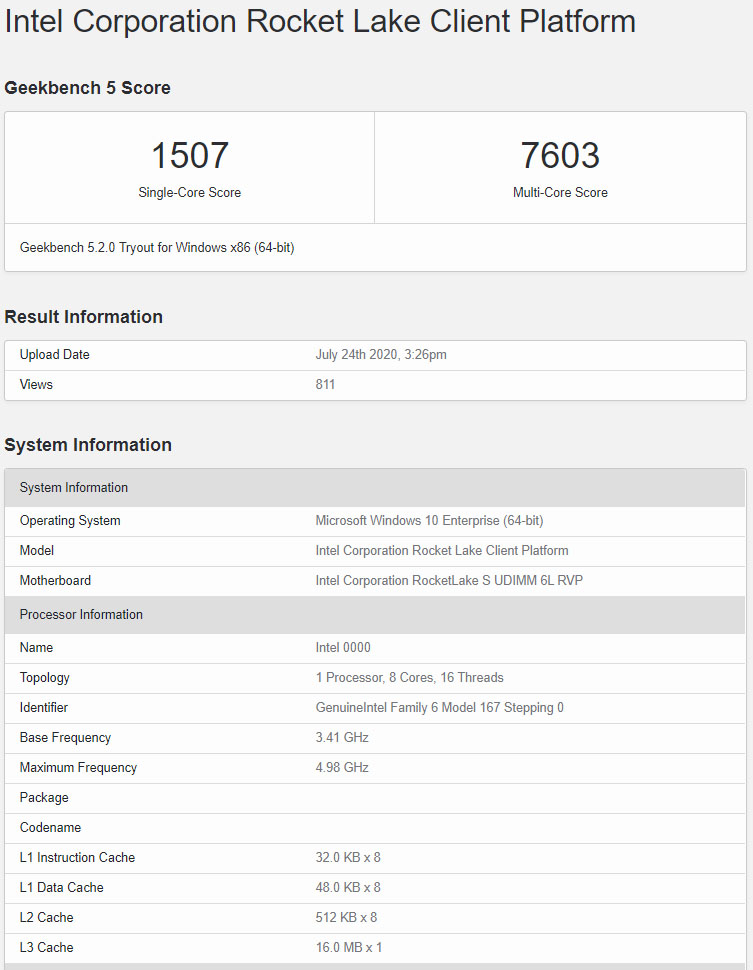Click the Single-Core Score label
Image resolution: width=753 pixels, height=970 pixels.
(x=189, y=192)
